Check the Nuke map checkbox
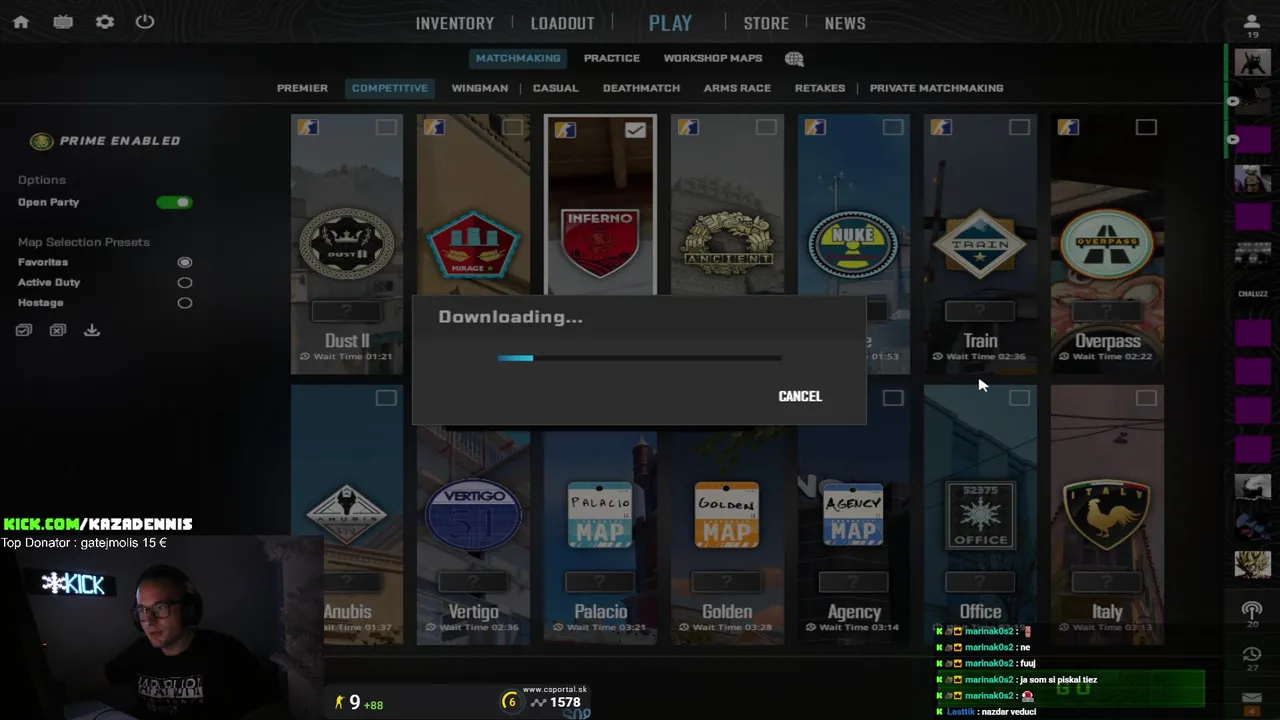This screenshot has height=720, width=1280. click(x=893, y=127)
